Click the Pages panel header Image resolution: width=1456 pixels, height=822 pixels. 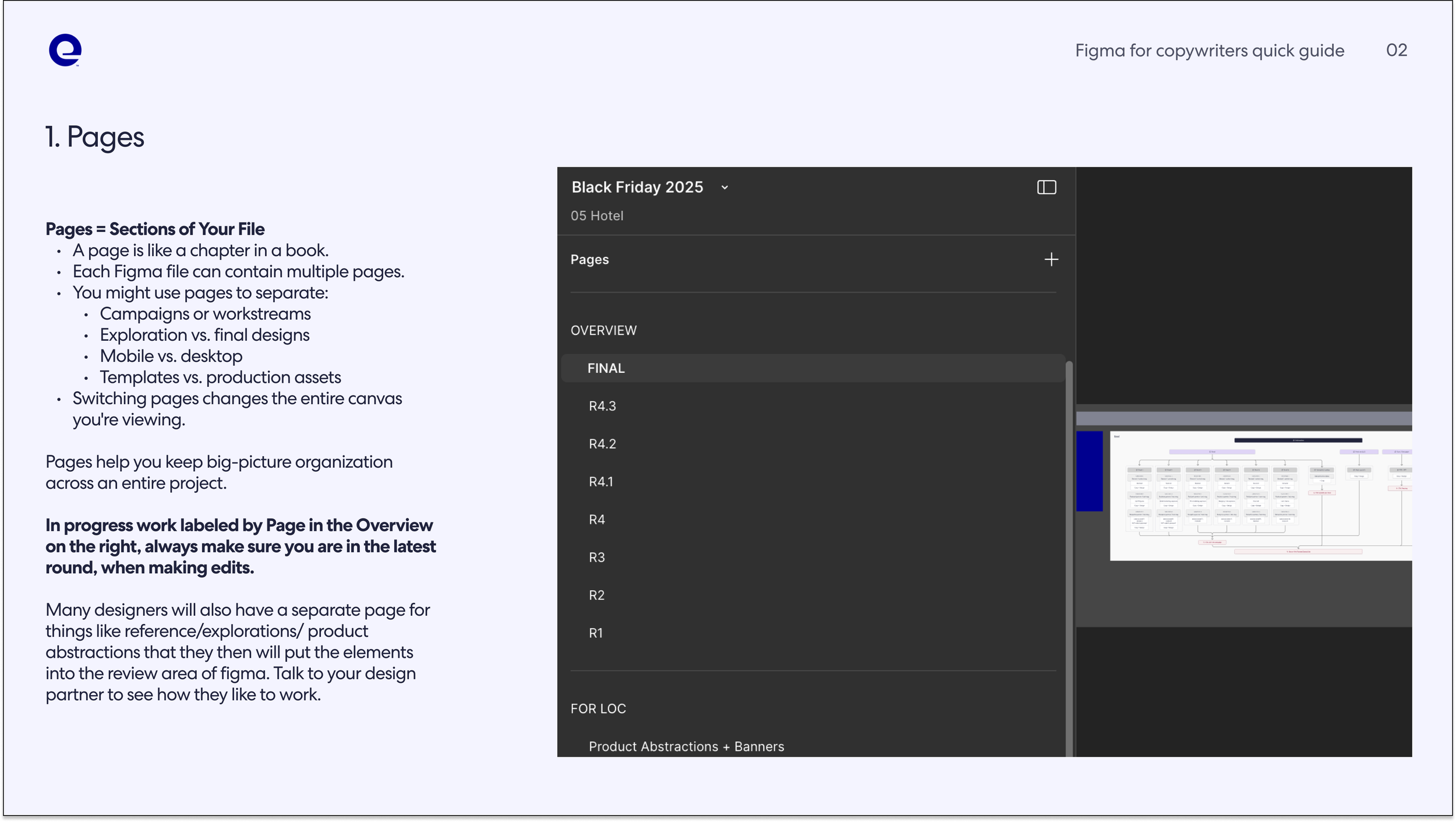(589, 260)
